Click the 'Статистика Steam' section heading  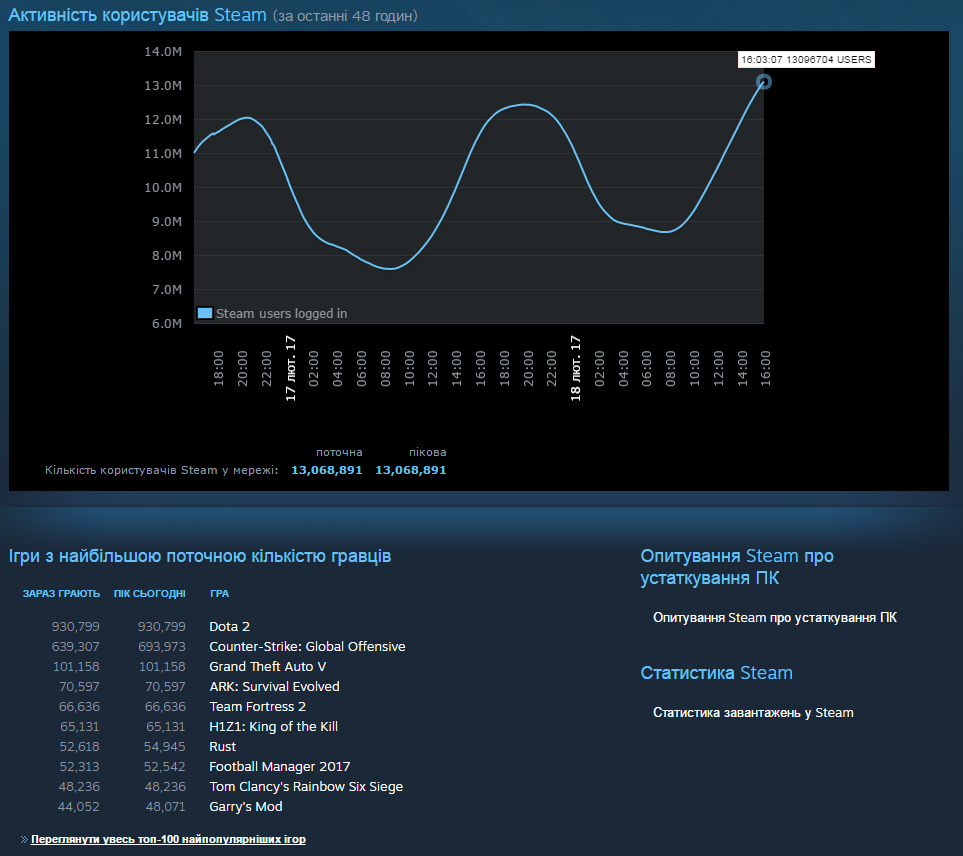point(716,672)
